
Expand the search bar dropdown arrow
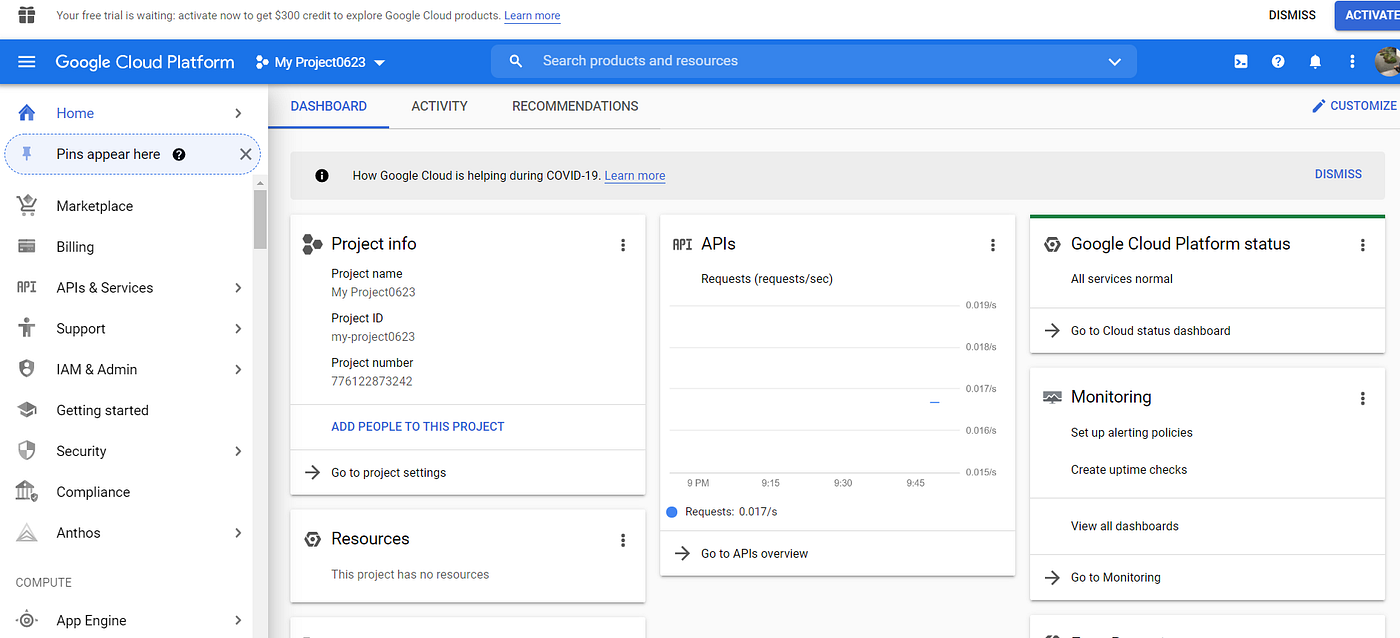(1115, 62)
